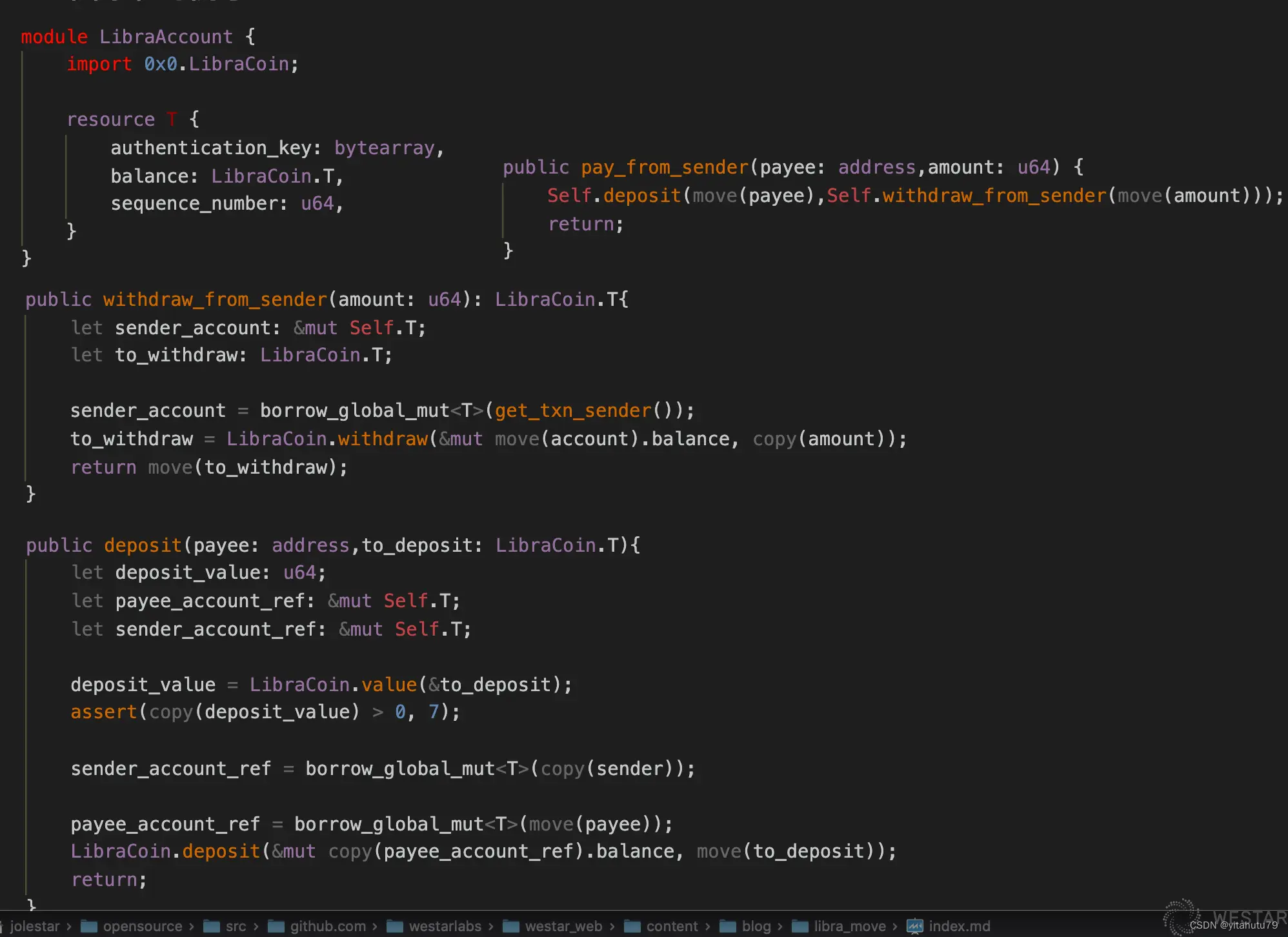Click 'balance: LibraCoin.T,' field line
The width and height of the screenshot is (1288, 937).
coord(227,176)
